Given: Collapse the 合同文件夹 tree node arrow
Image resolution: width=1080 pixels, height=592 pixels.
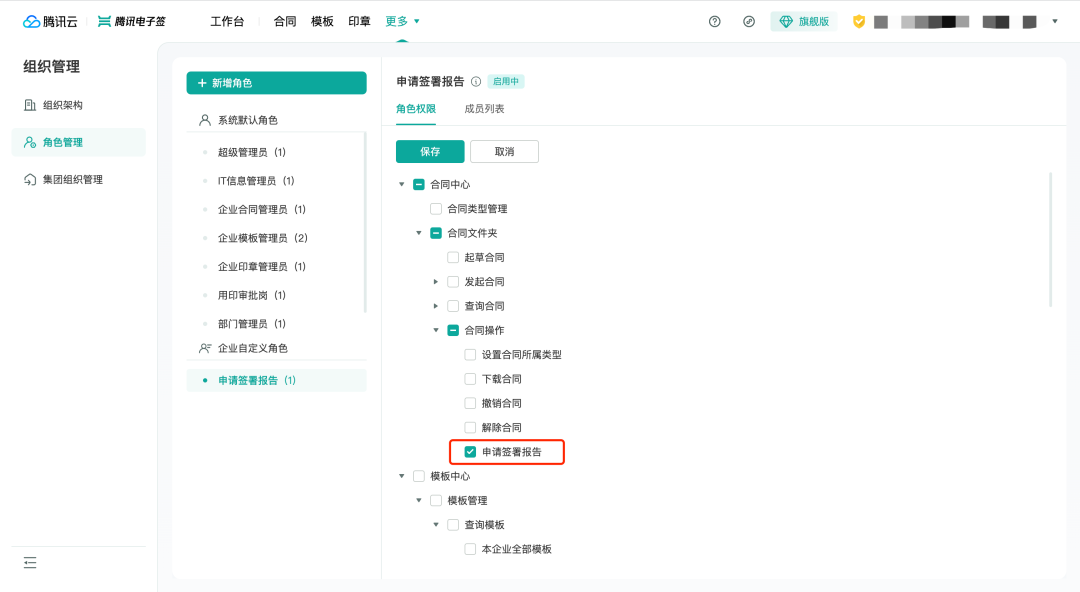Looking at the screenshot, I should (x=419, y=233).
